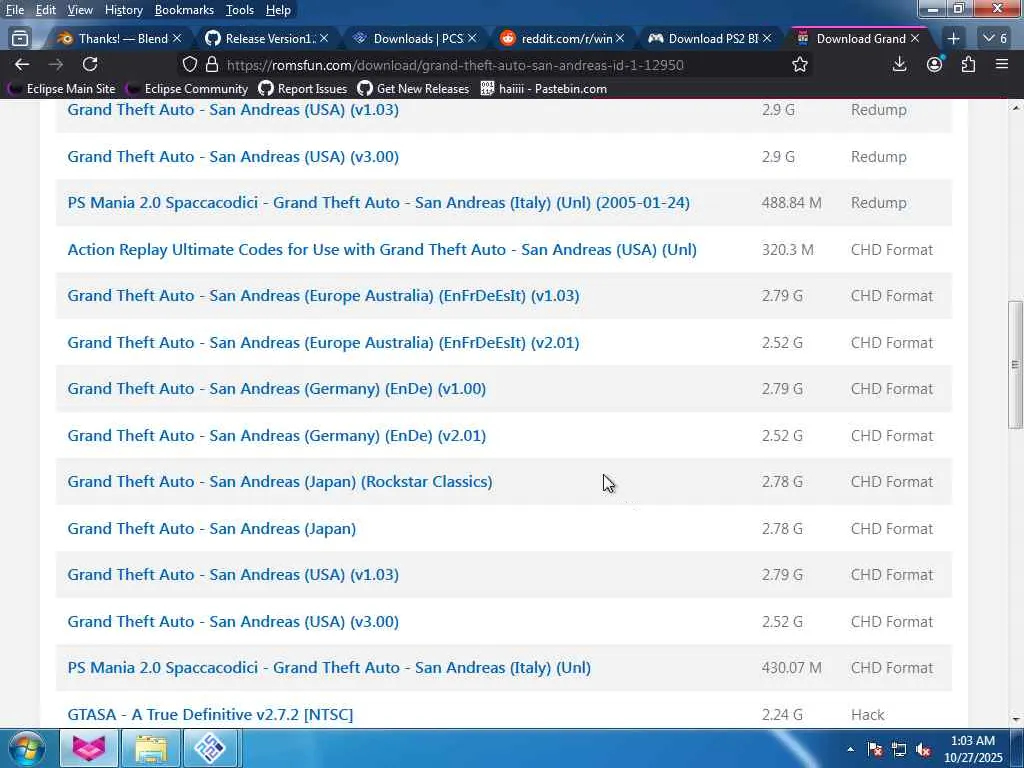Open Europe Australia (v2.01) link
The width and height of the screenshot is (1024, 768).
pyautogui.click(x=323, y=343)
